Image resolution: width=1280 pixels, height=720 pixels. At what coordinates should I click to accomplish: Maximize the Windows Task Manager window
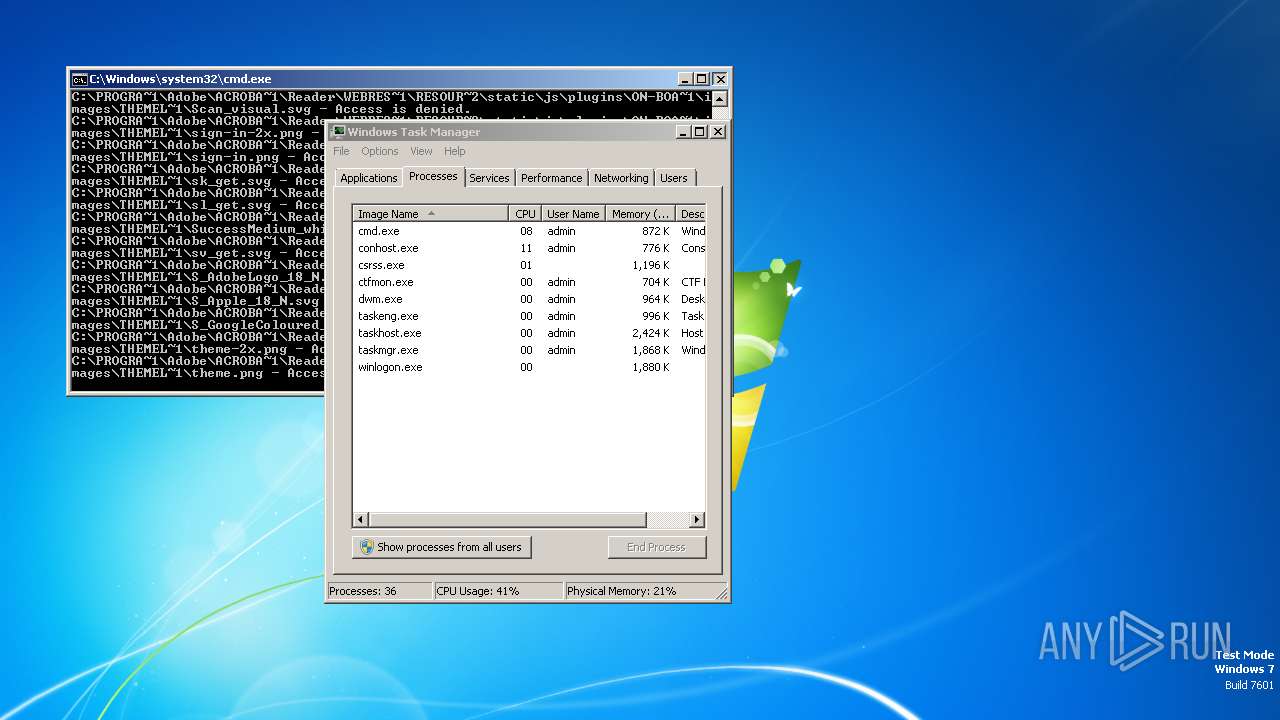(x=700, y=131)
